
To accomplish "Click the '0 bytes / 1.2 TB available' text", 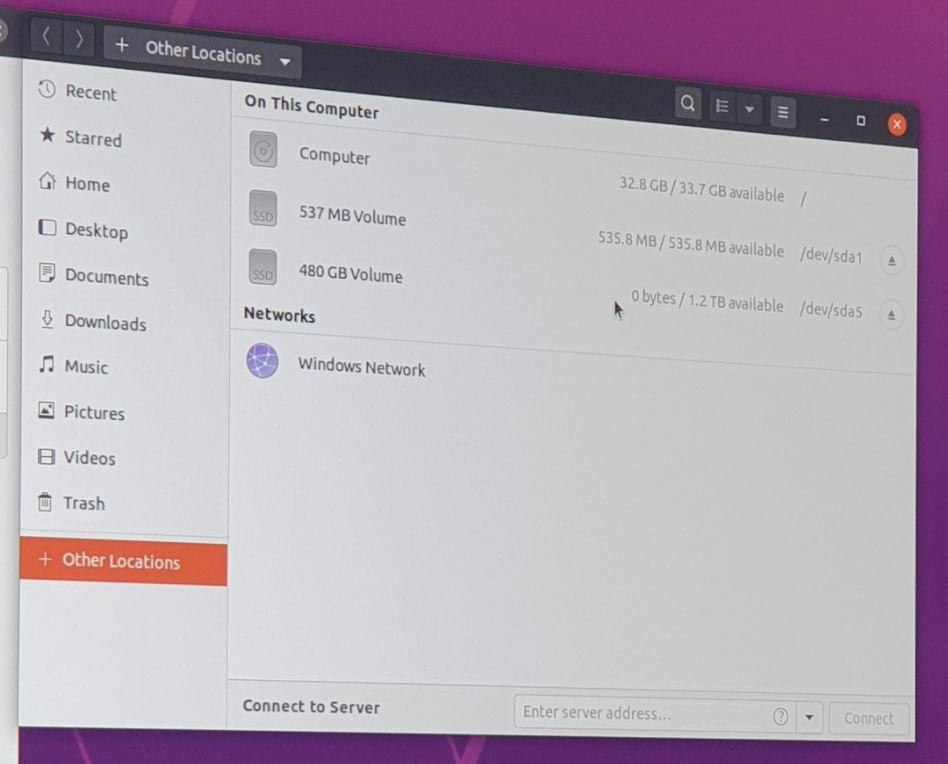I will [707, 300].
